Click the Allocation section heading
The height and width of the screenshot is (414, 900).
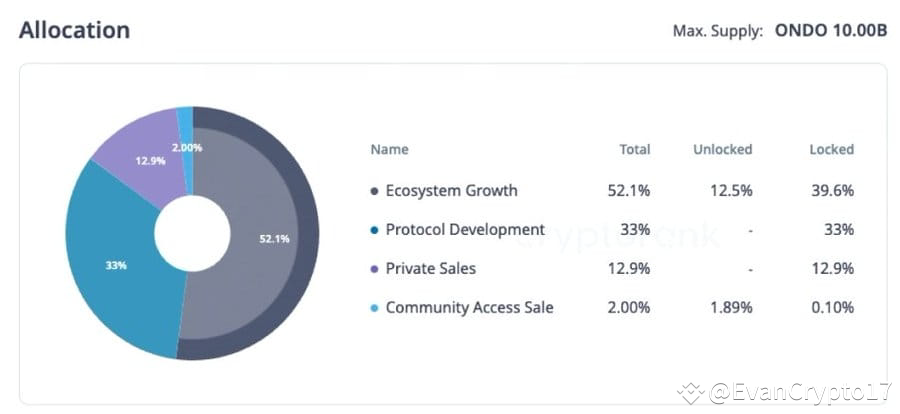pos(74,30)
